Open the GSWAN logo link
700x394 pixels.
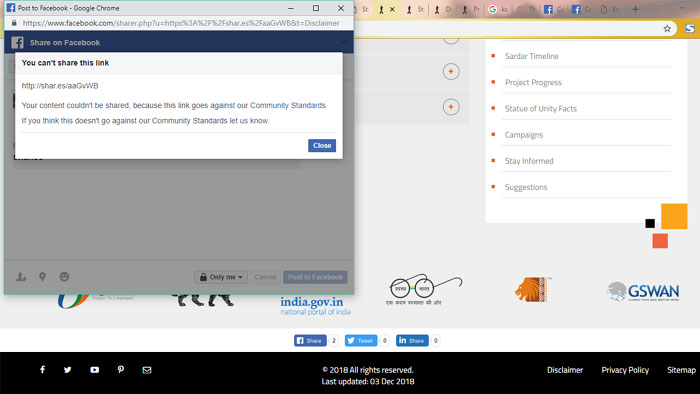click(x=643, y=291)
